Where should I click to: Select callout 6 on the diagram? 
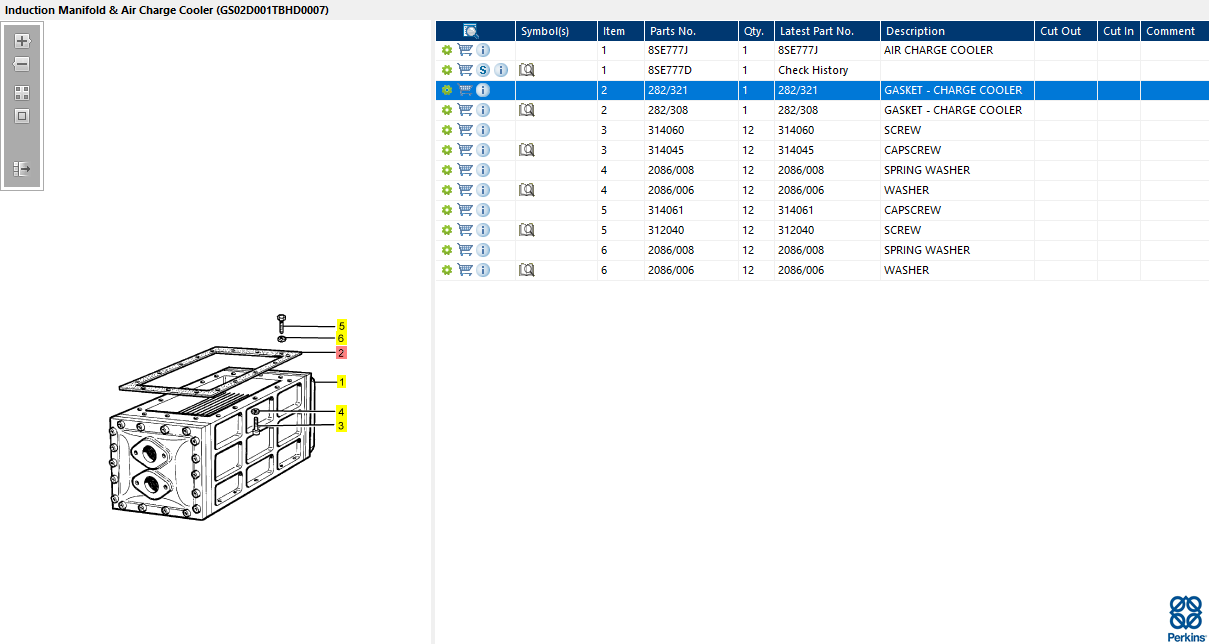341,339
